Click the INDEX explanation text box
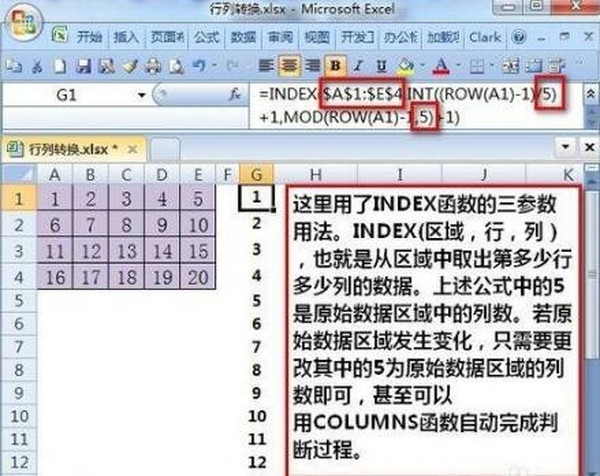Image resolution: width=600 pixels, height=476 pixels. pyautogui.click(x=433, y=330)
